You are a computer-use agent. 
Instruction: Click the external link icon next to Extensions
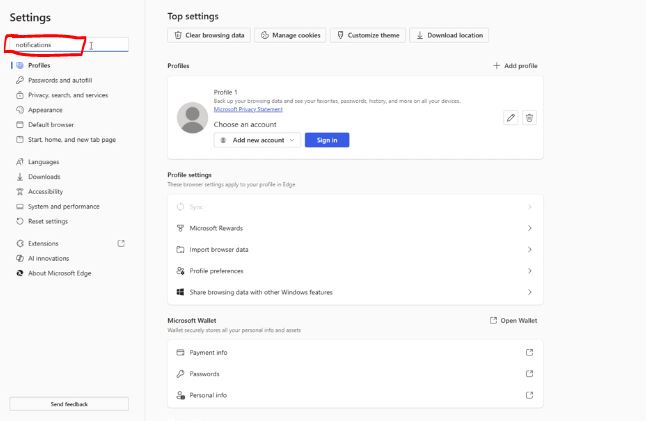(x=121, y=243)
